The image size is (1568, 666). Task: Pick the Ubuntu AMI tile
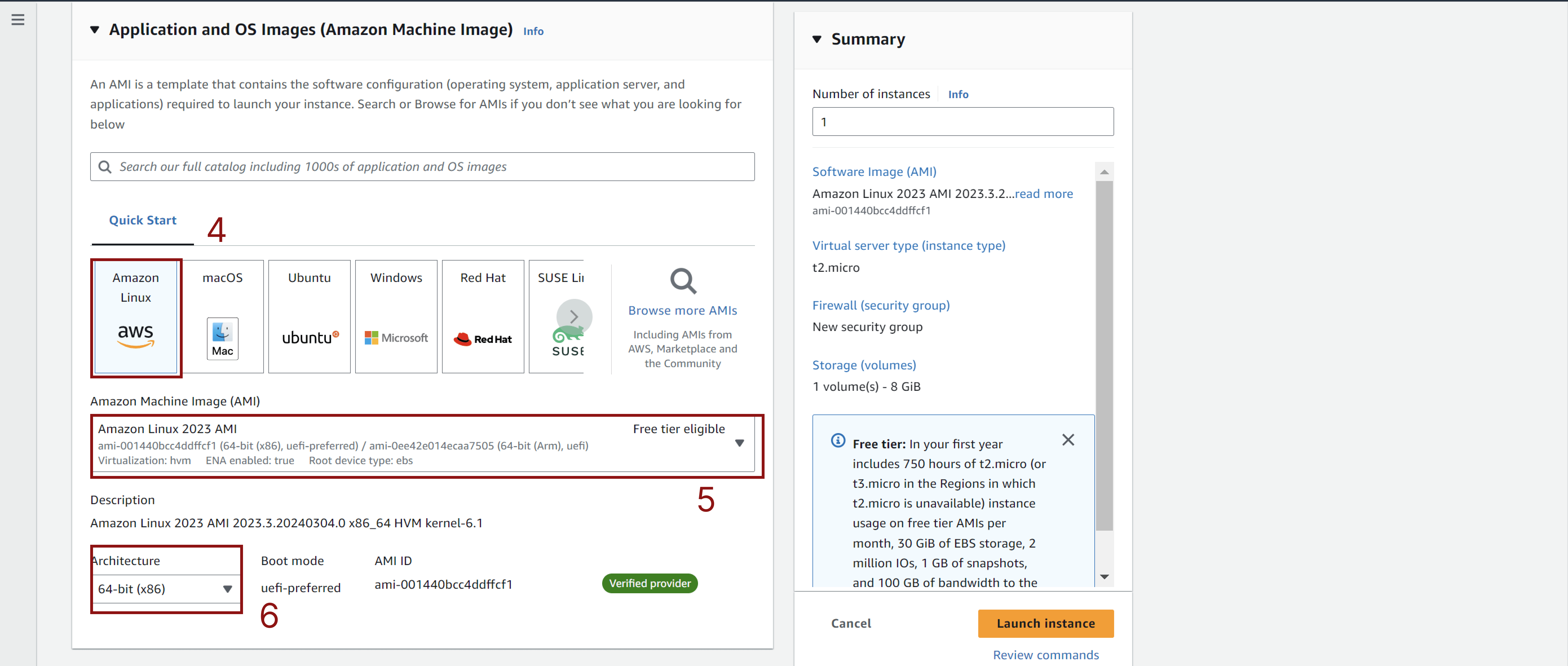(x=309, y=316)
